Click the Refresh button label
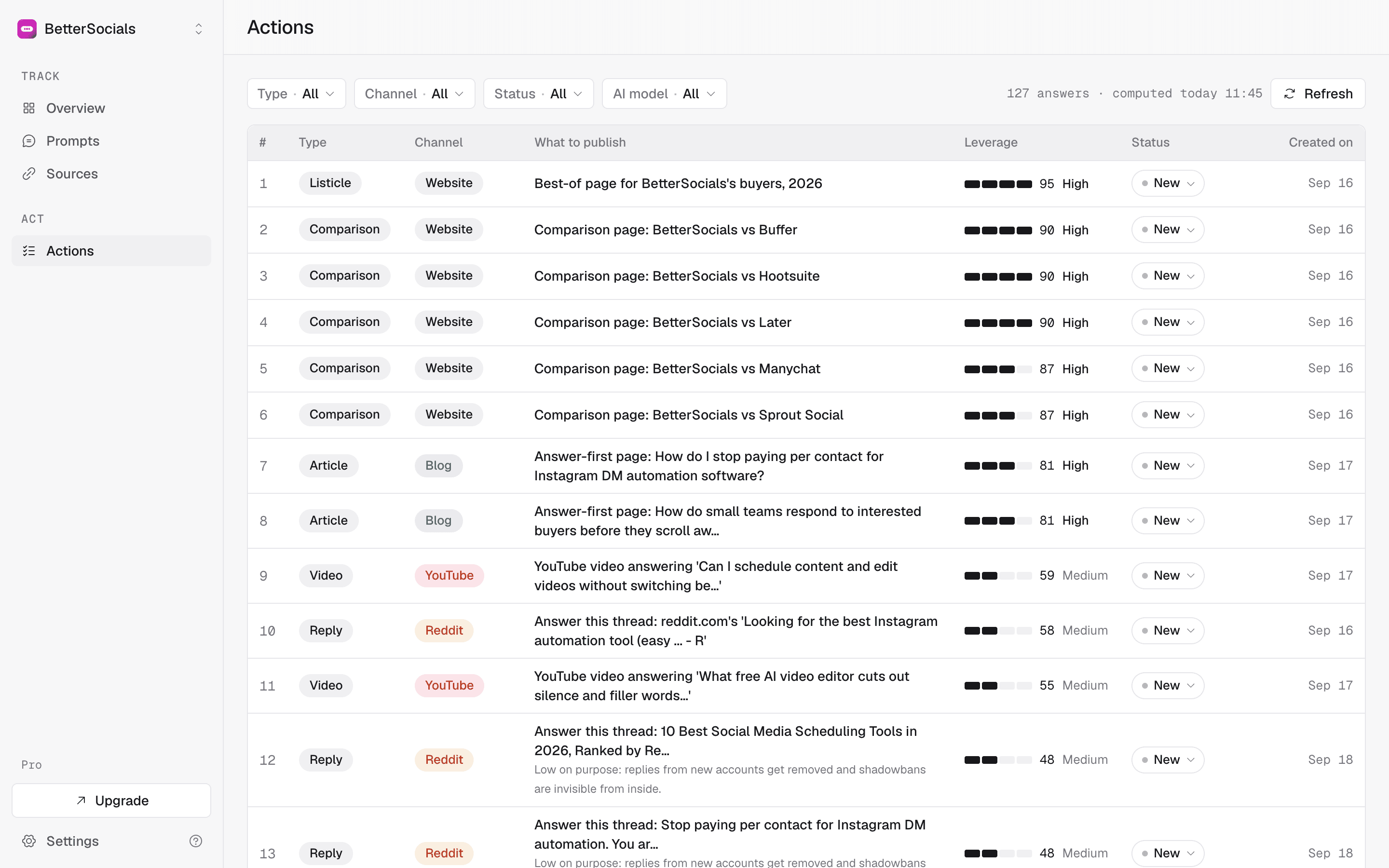 pyautogui.click(x=1328, y=94)
